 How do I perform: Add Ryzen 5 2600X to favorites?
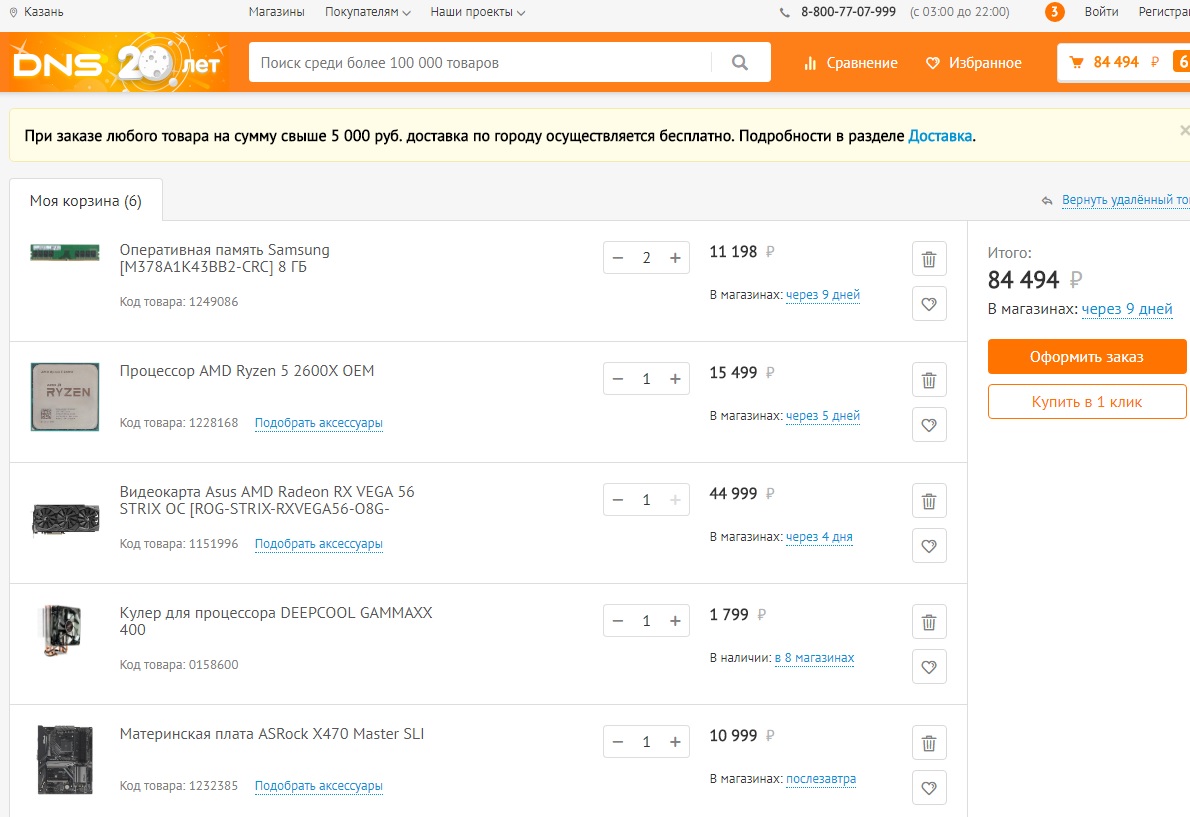[x=929, y=425]
